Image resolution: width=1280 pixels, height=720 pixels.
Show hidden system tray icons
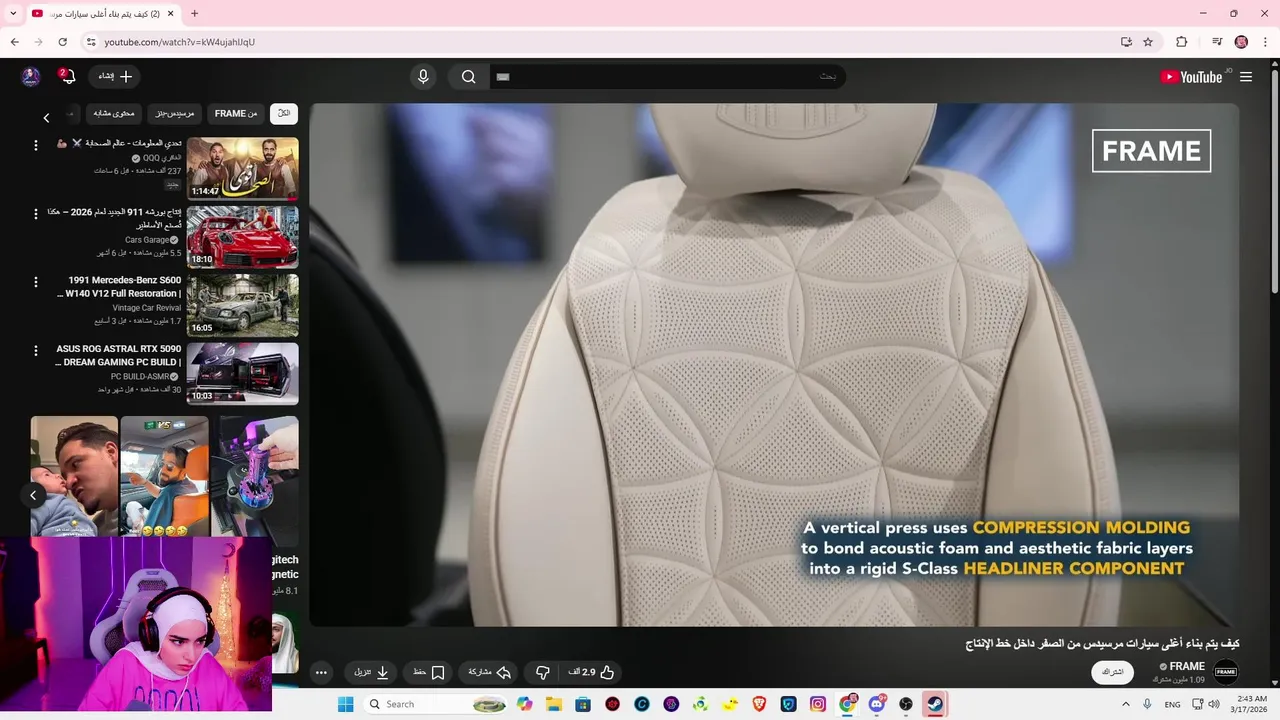(x=1125, y=704)
